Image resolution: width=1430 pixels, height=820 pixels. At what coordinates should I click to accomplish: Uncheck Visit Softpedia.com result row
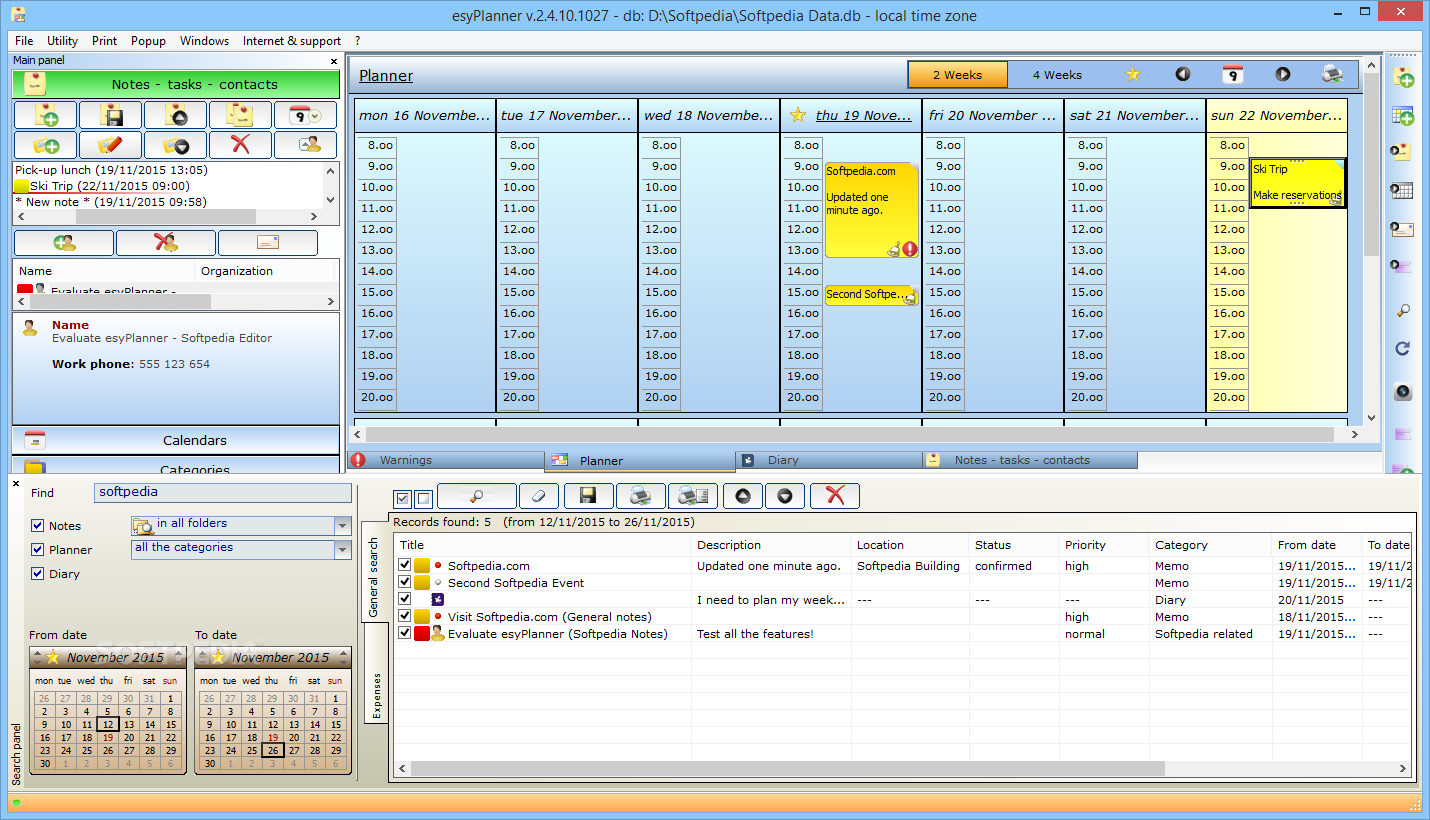(405, 616)
